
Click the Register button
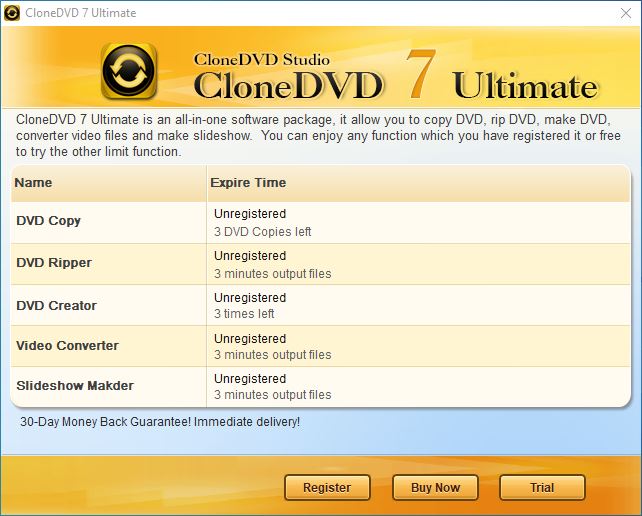coord(327,487)
